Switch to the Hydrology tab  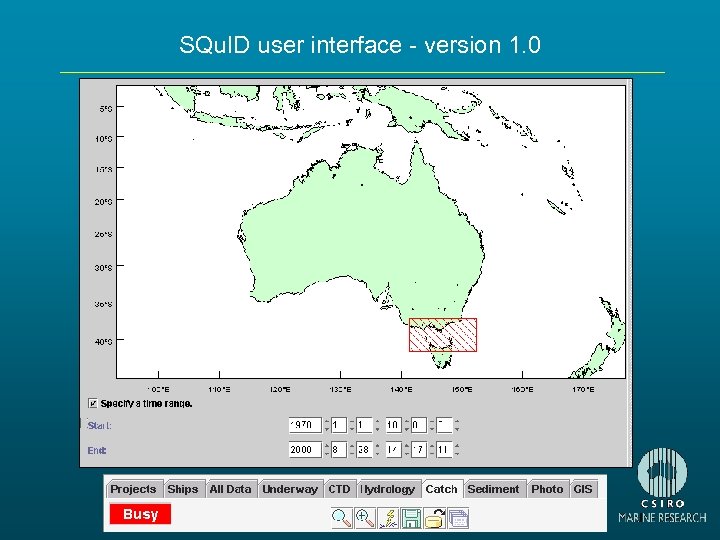coord(388,489)
